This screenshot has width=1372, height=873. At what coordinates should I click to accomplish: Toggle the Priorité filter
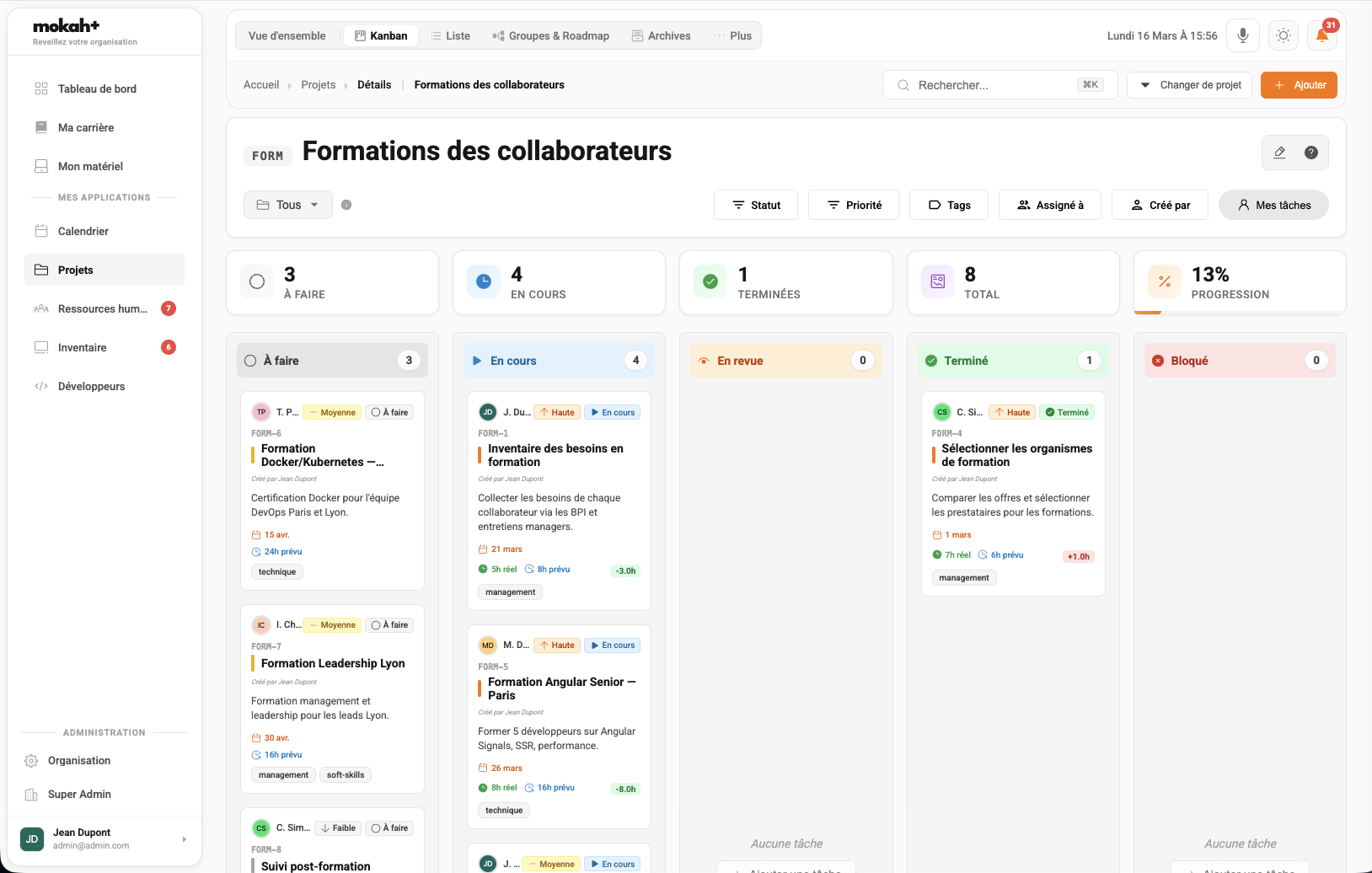(x=853, y=205)
